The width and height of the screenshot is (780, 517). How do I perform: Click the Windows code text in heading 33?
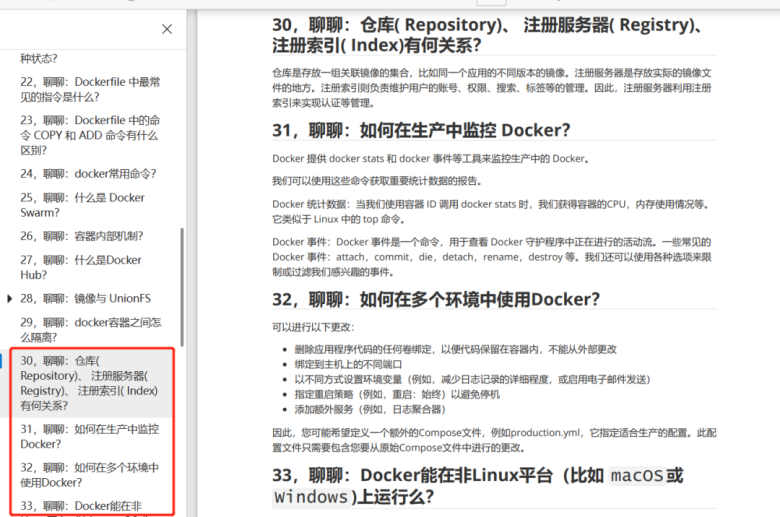pos(311,497)
